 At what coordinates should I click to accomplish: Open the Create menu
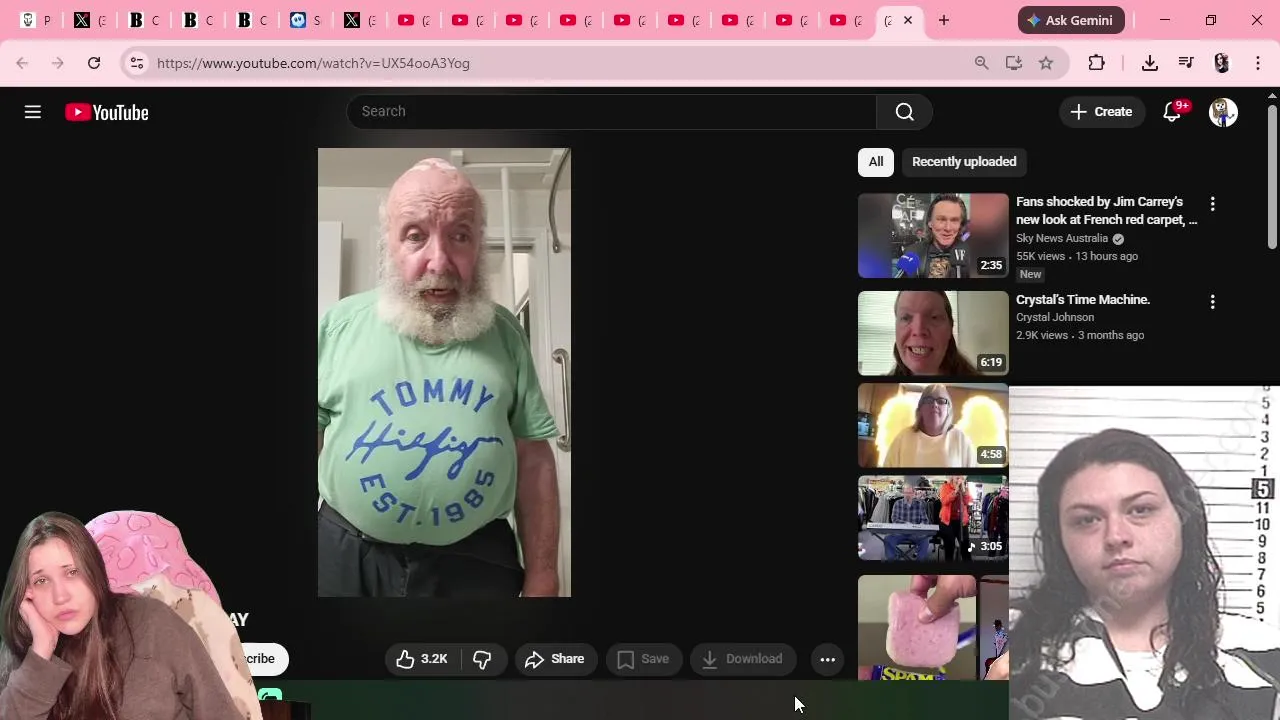1101,112
